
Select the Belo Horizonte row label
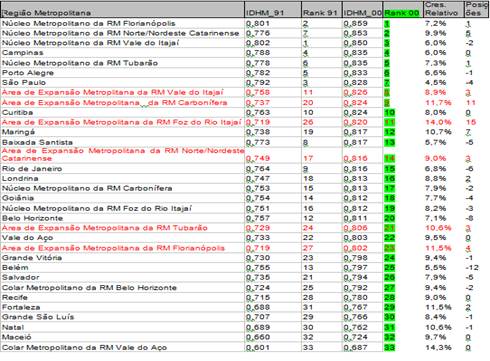point(32,218)
